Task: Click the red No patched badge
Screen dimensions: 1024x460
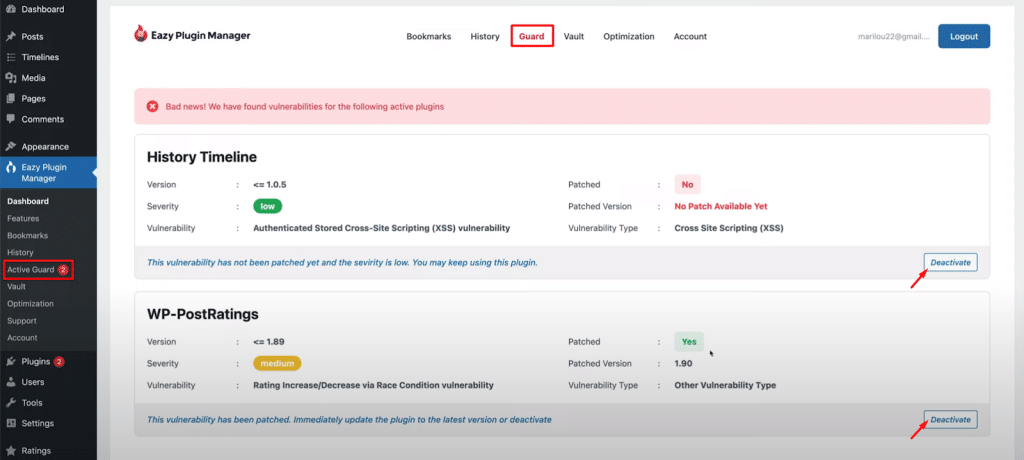Action: pyautogui.click(x=687, y=185)
